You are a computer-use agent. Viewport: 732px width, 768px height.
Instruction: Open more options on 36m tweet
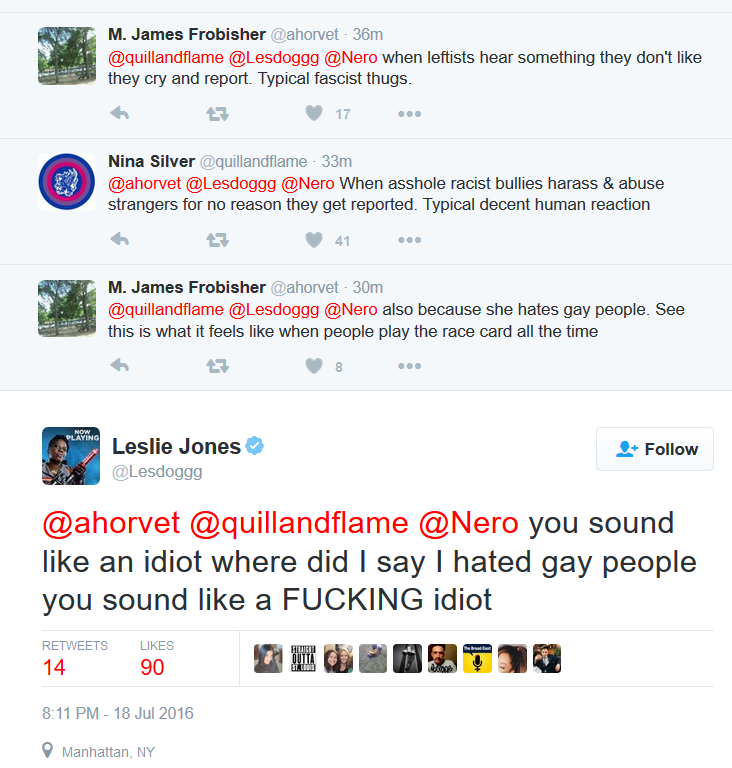point(410,114)
